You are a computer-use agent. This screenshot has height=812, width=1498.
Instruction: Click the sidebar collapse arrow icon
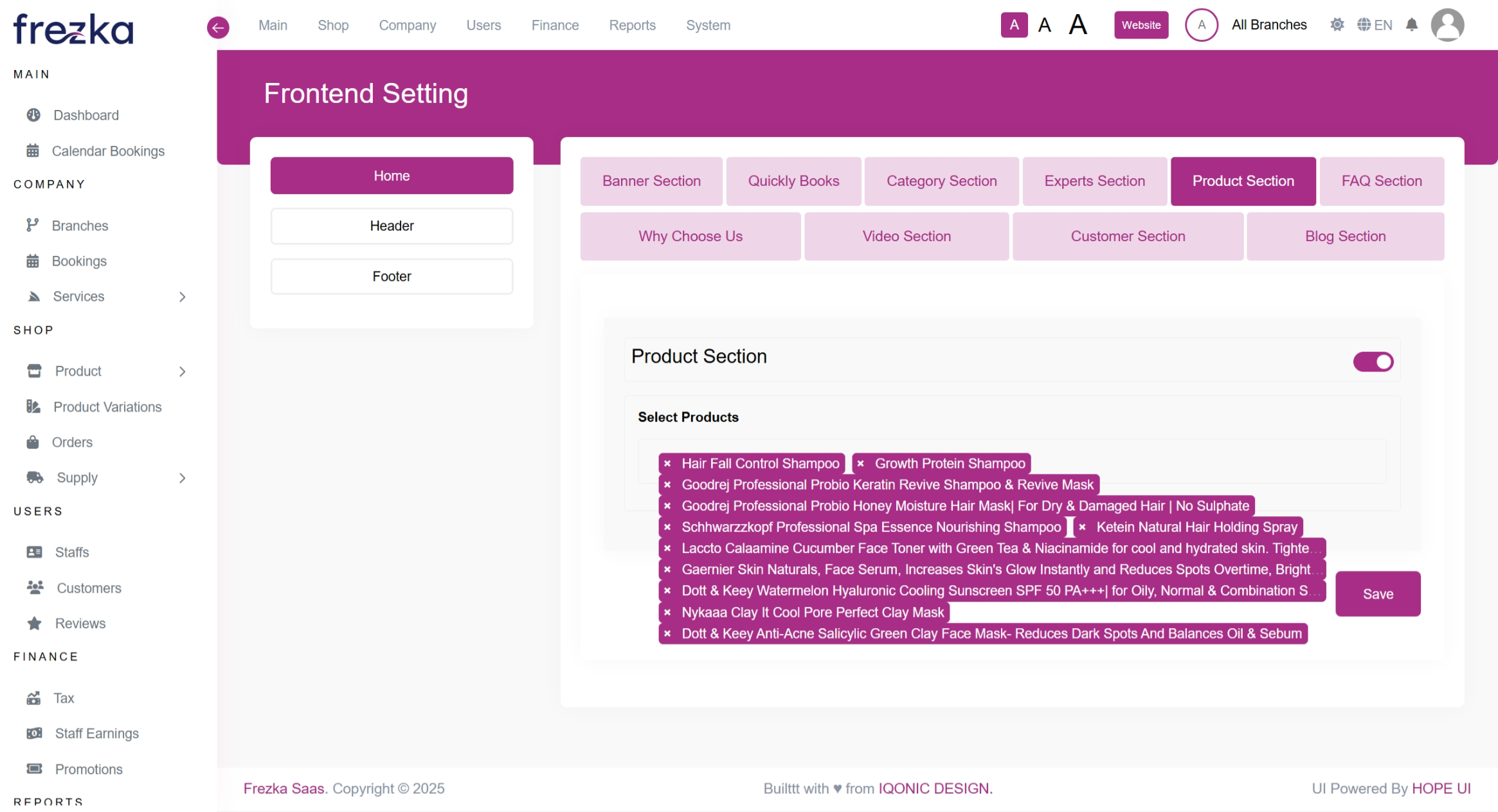[218, 27]
